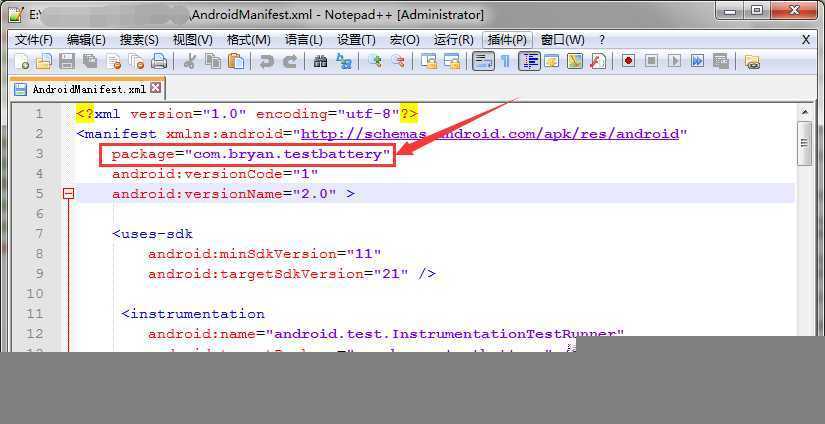Open the 格式(M) menu
The image size is (825, 424).
248,39
